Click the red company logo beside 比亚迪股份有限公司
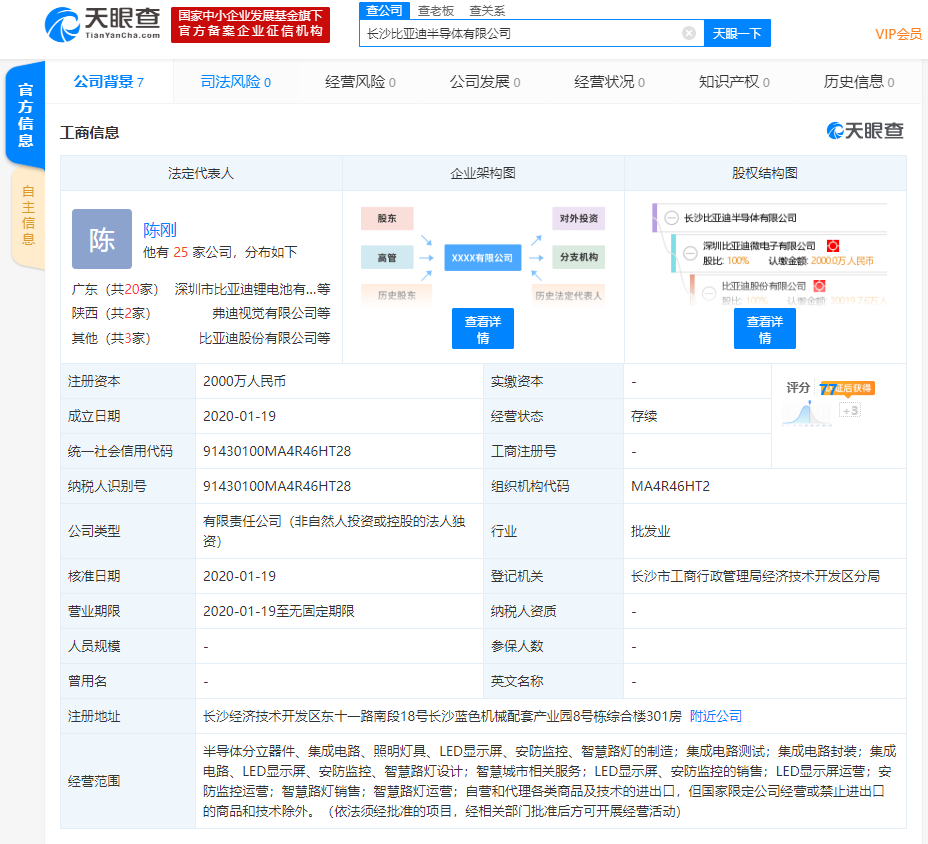 pyautogui.click(x=820, y=285)
